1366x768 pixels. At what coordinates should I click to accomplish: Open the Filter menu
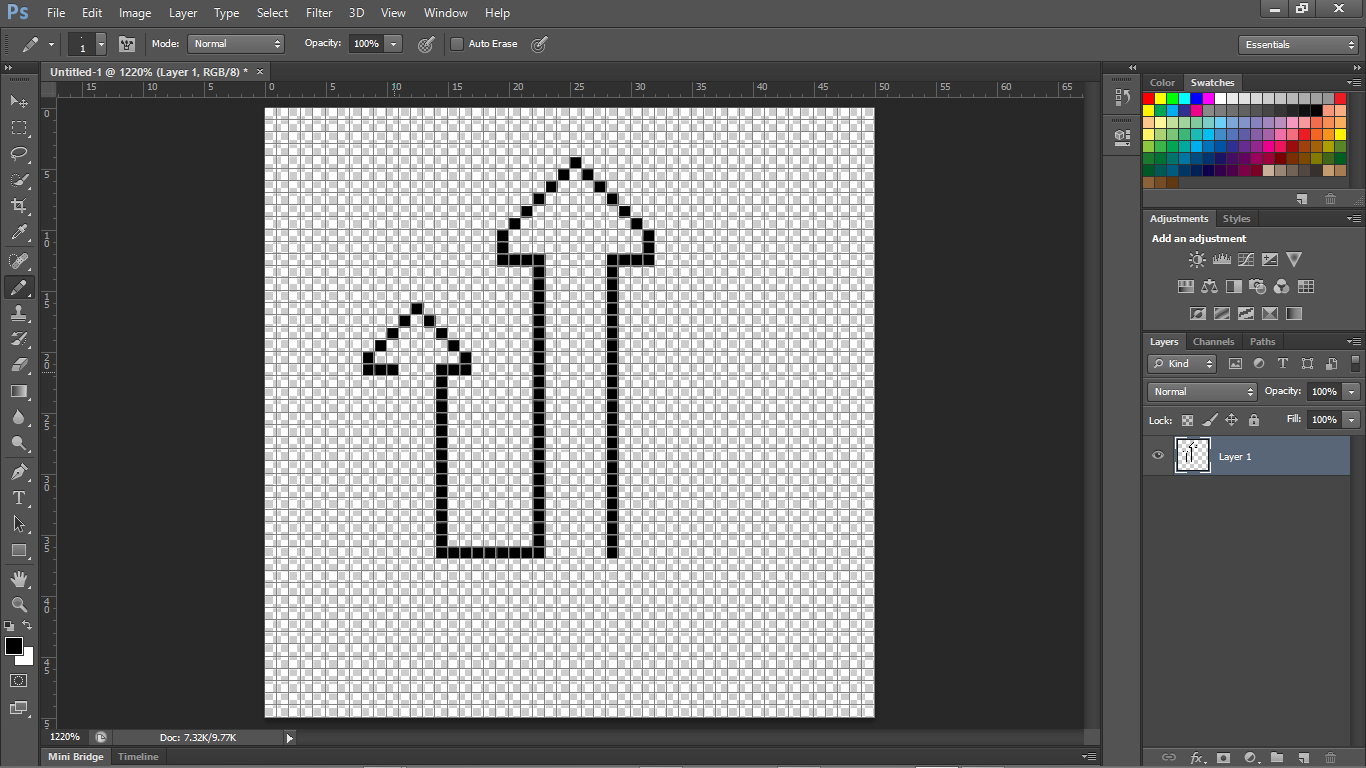pos(319,13)
